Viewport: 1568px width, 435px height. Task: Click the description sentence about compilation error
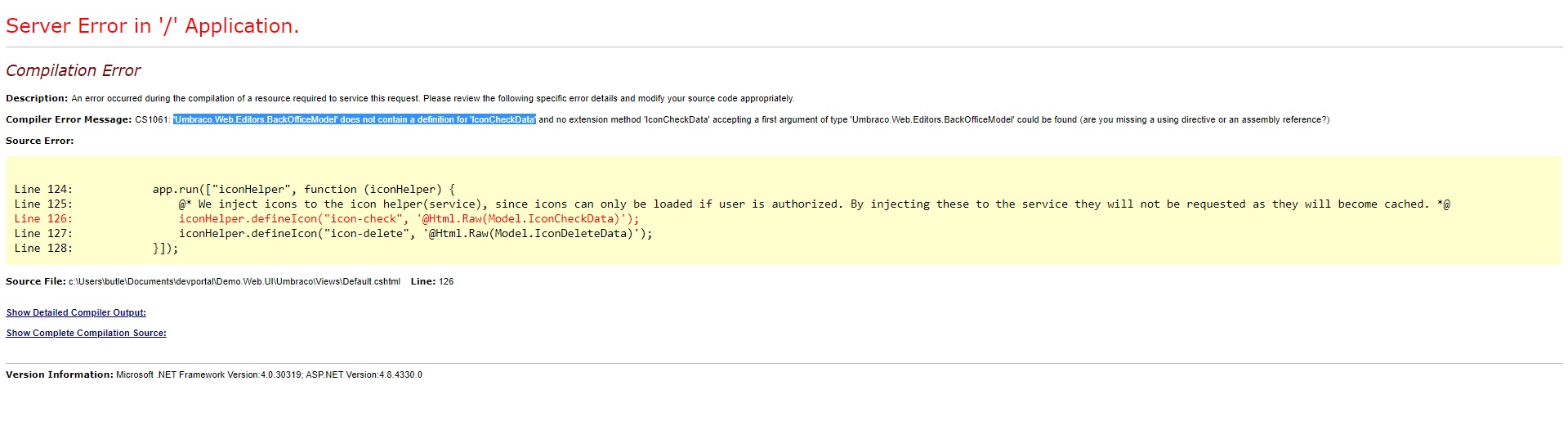click(432, 98)
